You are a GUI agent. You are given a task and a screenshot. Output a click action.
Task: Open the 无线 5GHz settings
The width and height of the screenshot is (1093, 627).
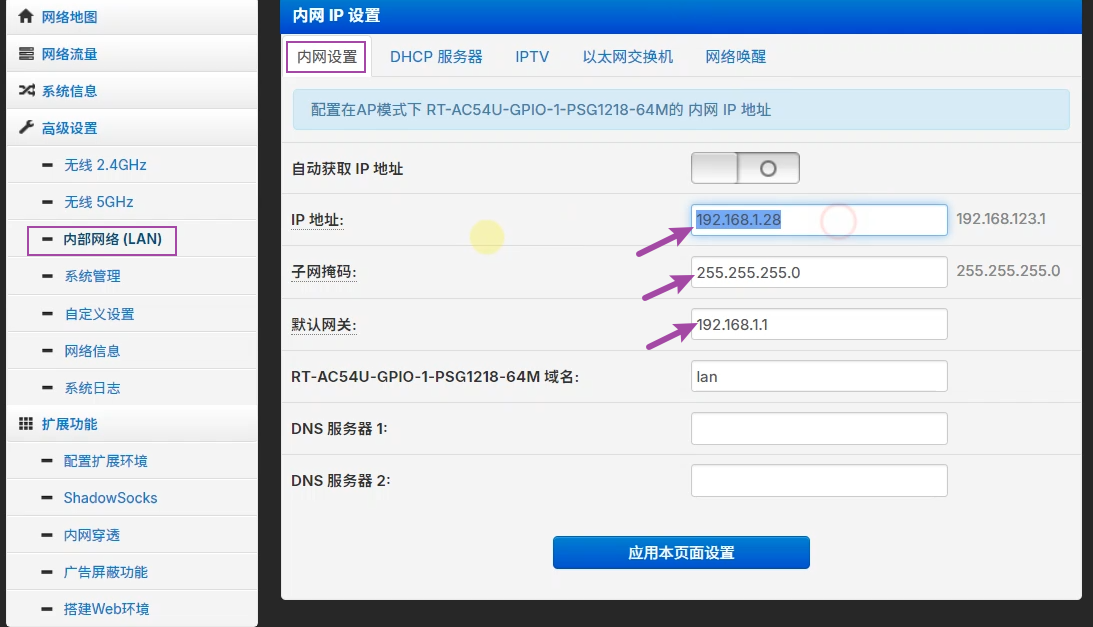pyautogui.click(x=98, y=202)
